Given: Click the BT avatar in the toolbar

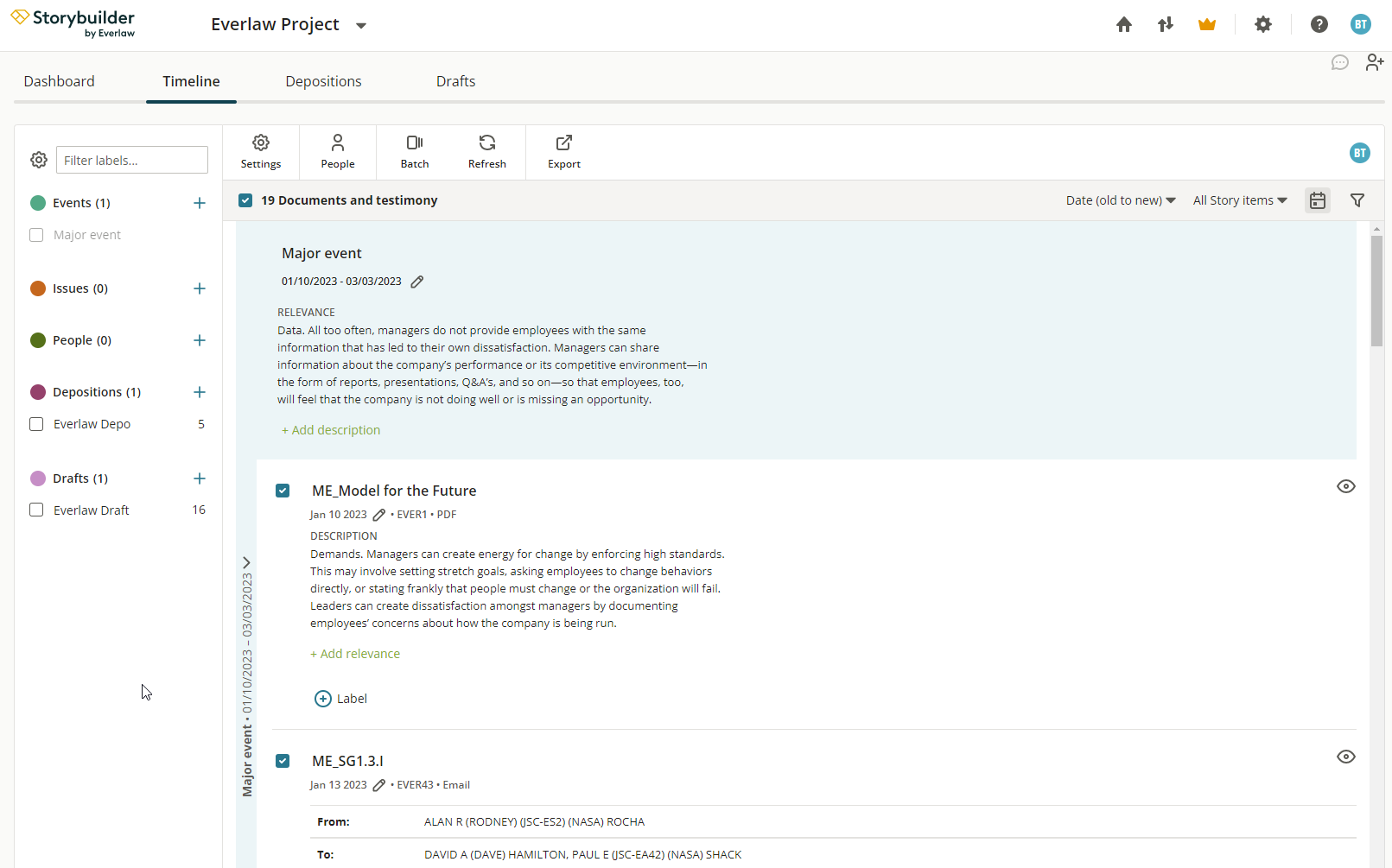Looking at the screenshot, I should pos(1360,153).
